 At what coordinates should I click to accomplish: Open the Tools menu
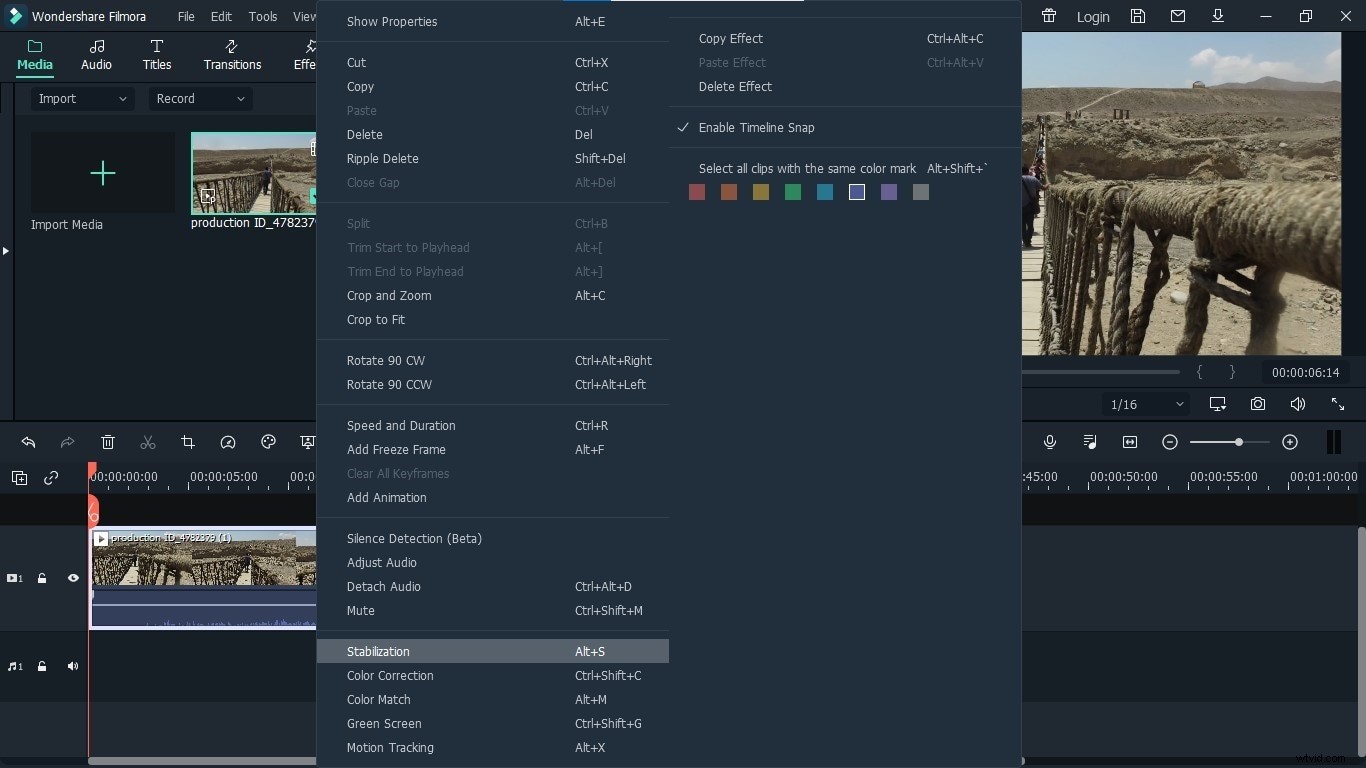(262, 16)
